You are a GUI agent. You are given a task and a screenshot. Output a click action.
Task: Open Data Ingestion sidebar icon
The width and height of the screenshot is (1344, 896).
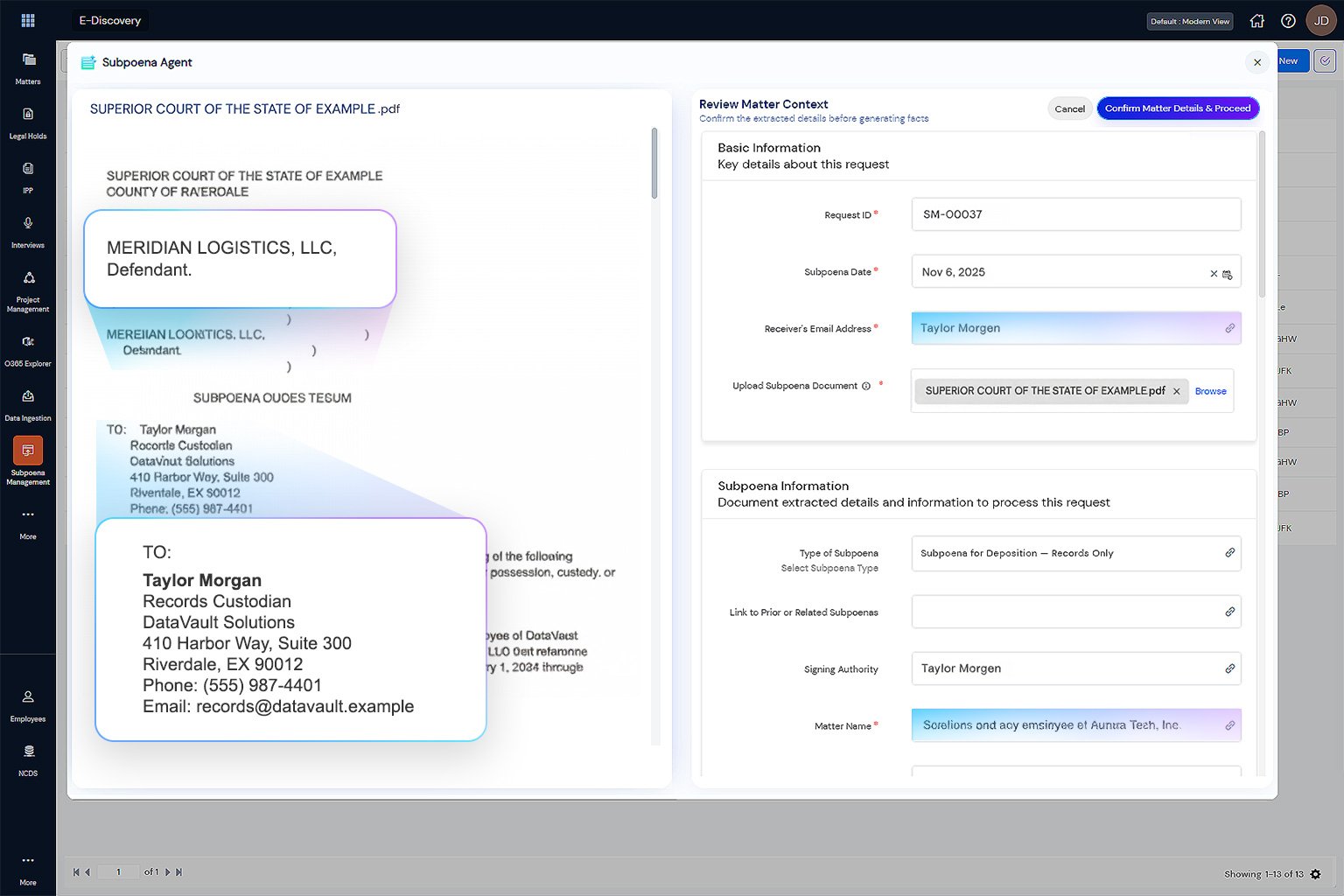coord(28,396)
